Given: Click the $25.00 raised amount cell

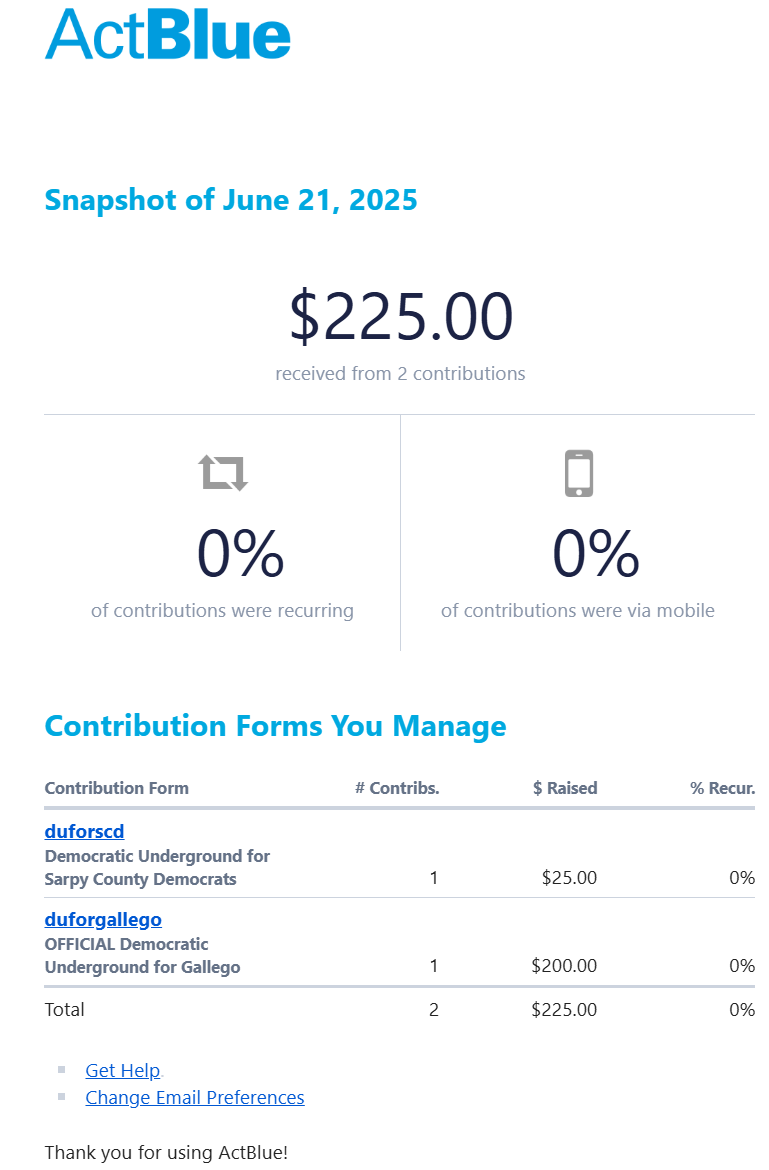Looking at the screenshot, I should click(x=569, y=878).
